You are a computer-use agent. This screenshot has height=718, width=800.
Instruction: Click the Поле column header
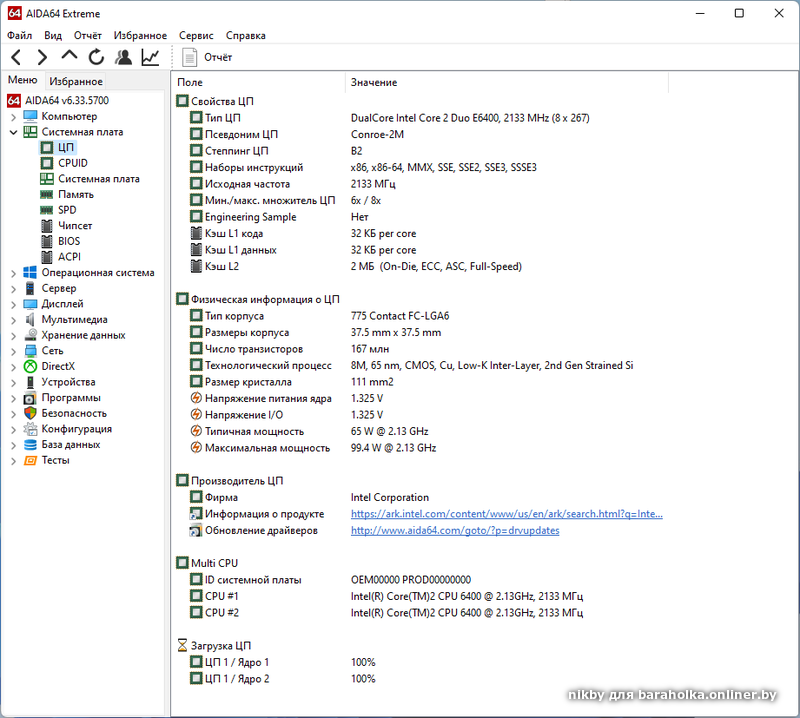point(259,82)
